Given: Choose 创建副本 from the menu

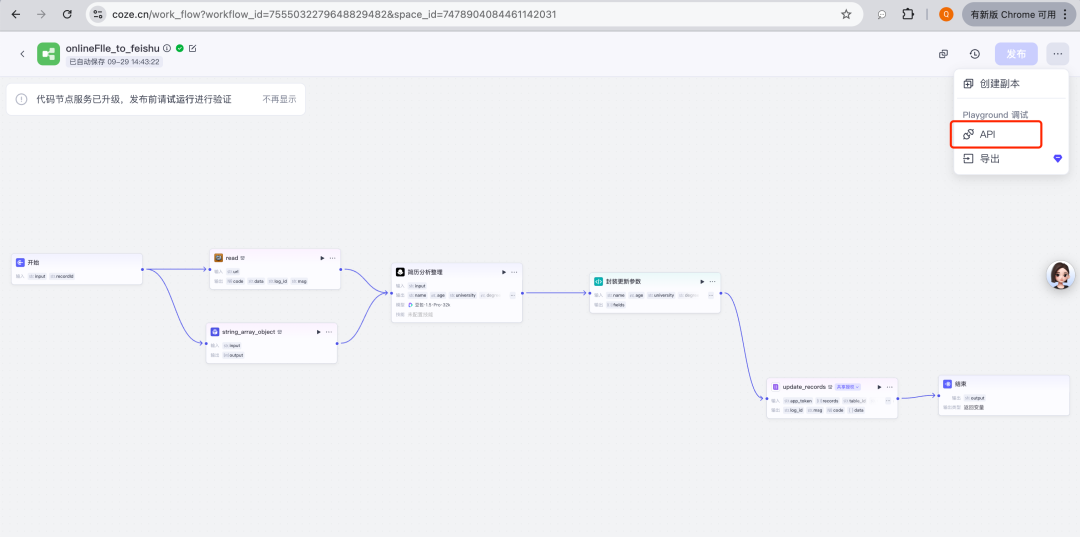Looking at the screenshot, I should [999, 84].
